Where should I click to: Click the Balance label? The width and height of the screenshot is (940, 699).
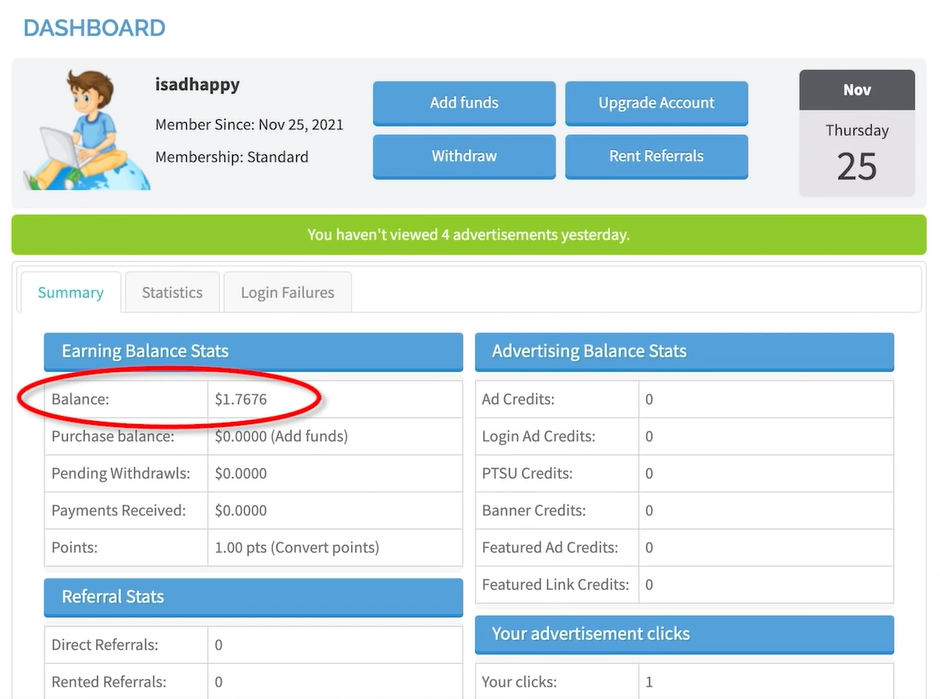click(x=80, y=399)
